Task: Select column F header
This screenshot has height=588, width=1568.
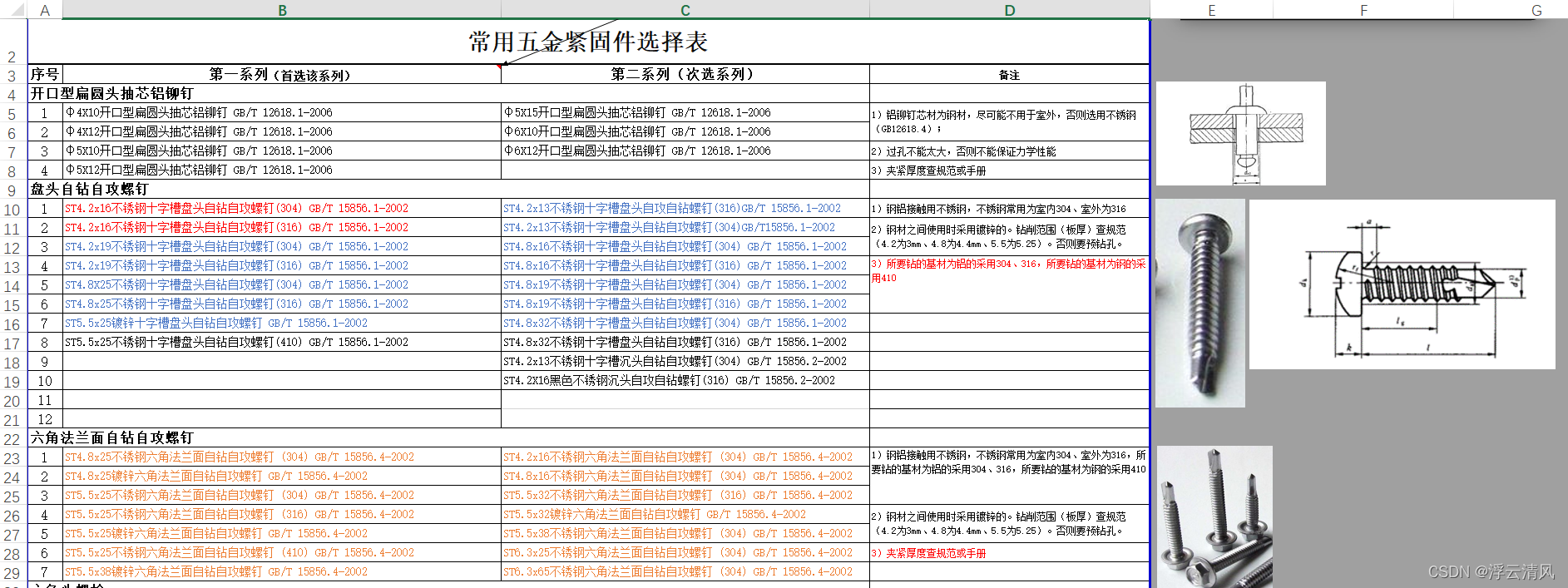Action: point(1363,10)
